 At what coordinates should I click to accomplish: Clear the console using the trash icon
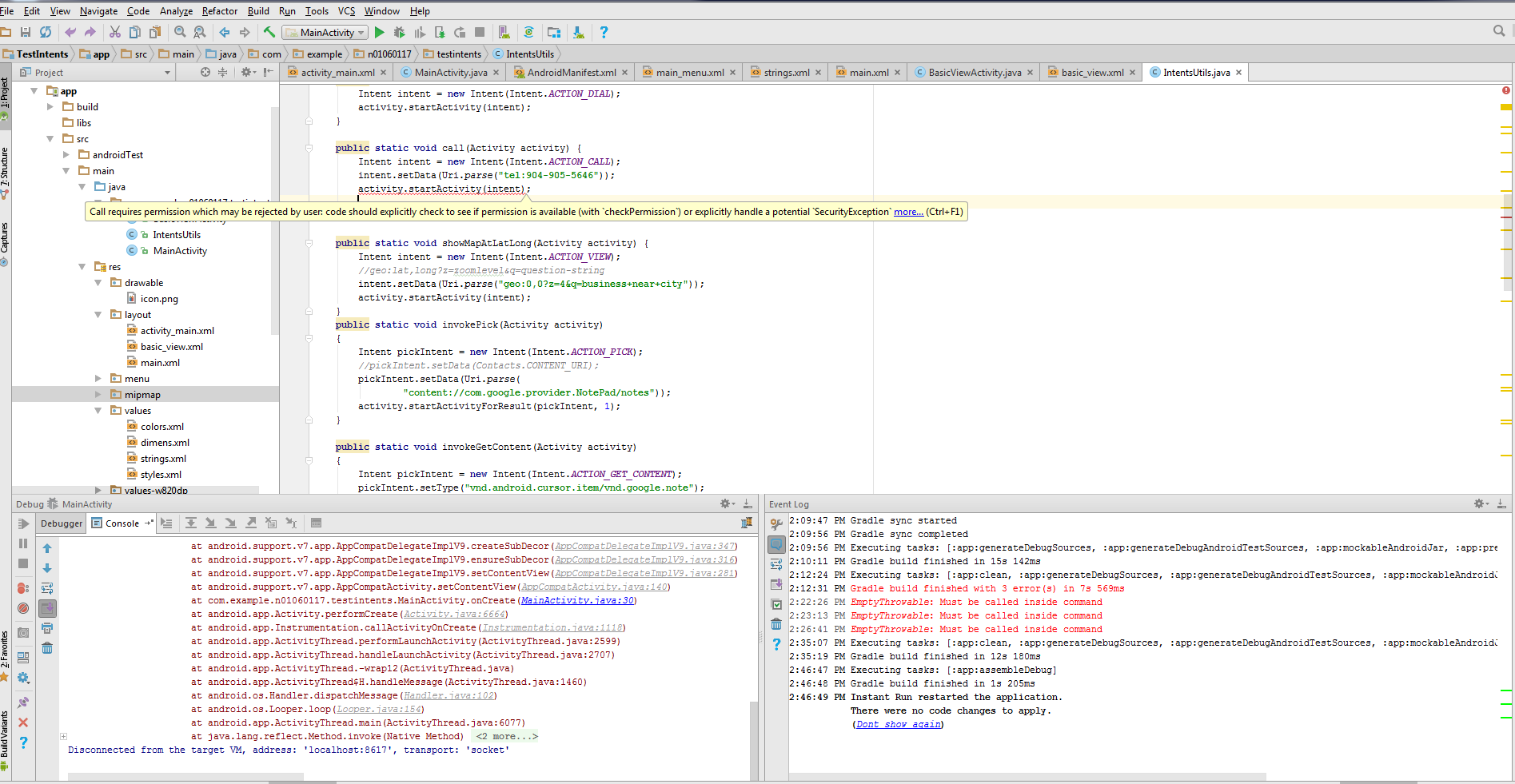point(47,649)
